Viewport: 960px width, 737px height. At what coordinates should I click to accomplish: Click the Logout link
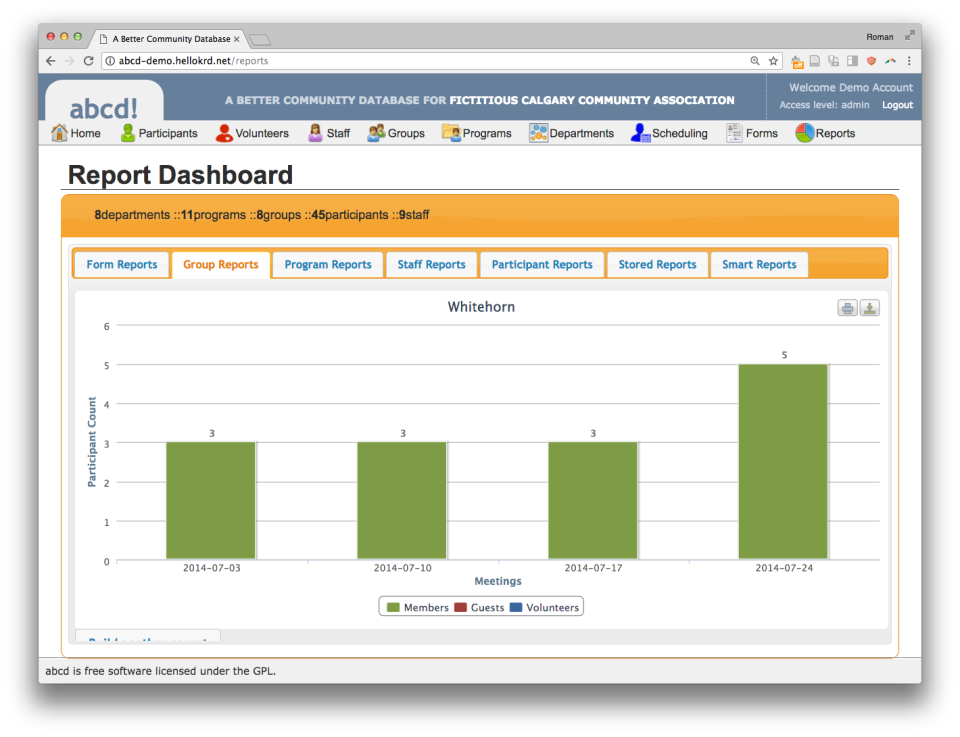pyautogui.click(x=897, y=105)
